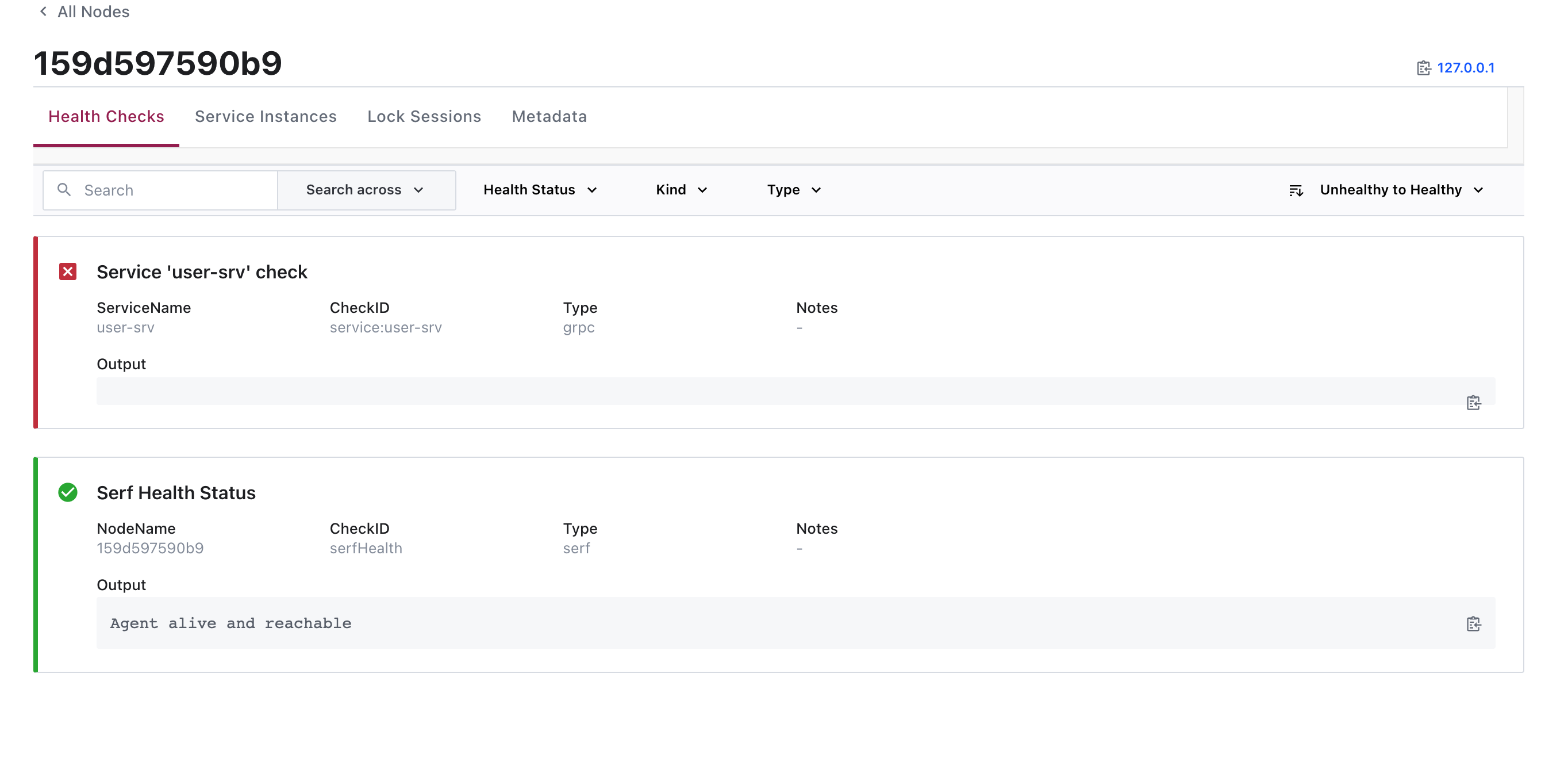Click the red critical status icon

click(68, 271)
